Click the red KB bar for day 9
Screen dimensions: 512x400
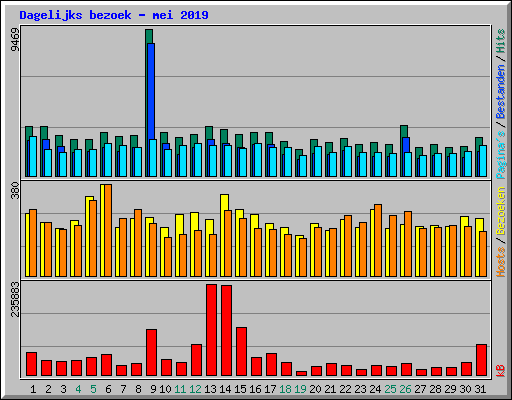click(x=151, y=353)
